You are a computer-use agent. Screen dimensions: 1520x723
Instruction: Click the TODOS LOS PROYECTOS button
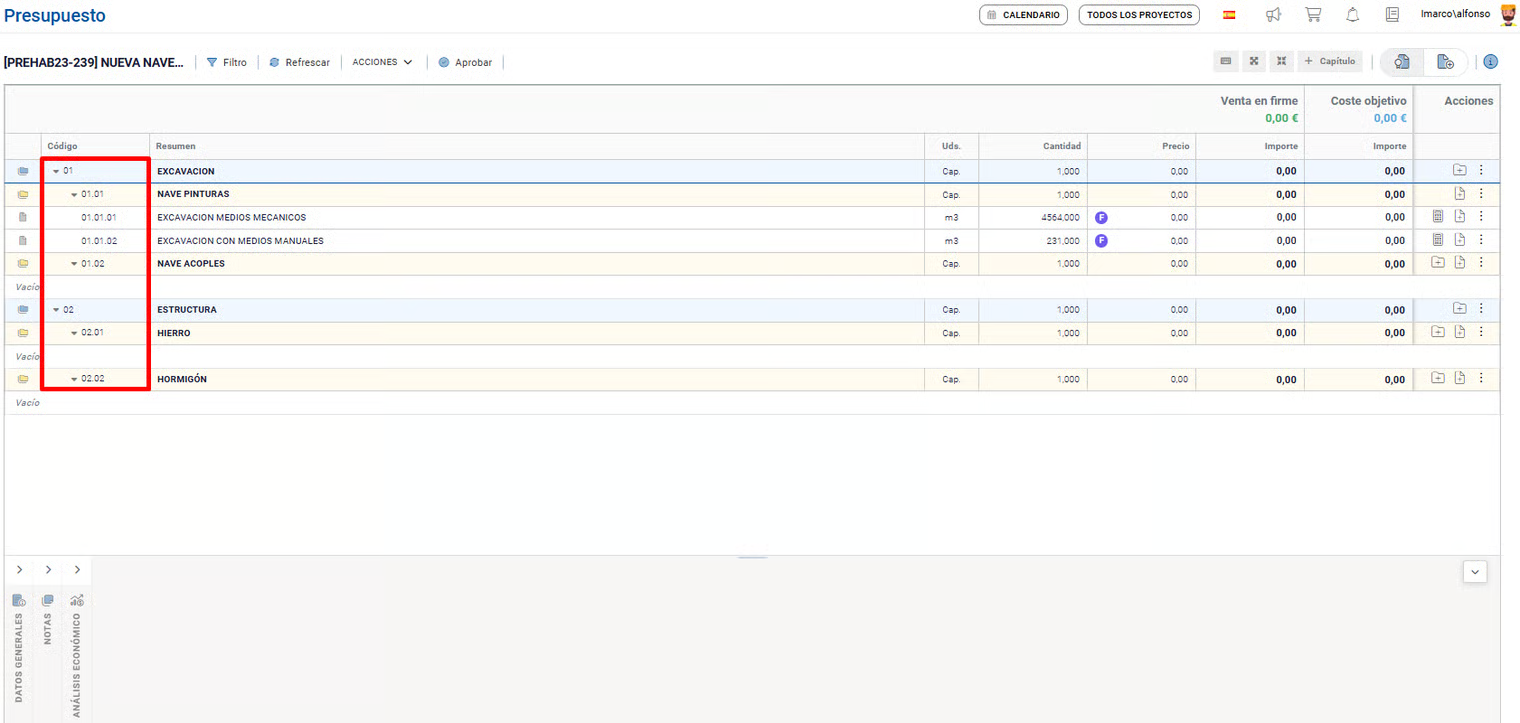[x=1138, y=15]
